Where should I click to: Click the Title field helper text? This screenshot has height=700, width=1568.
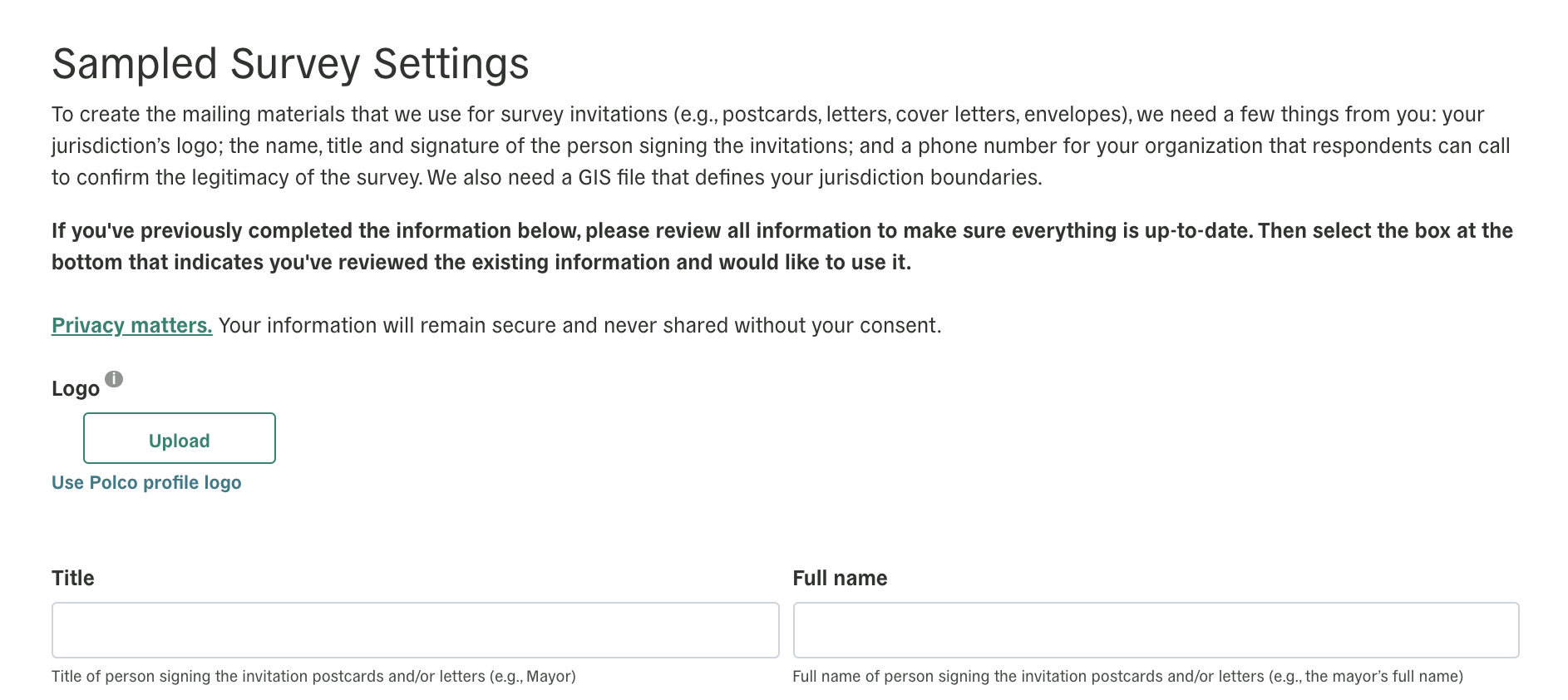coord(313,677)
